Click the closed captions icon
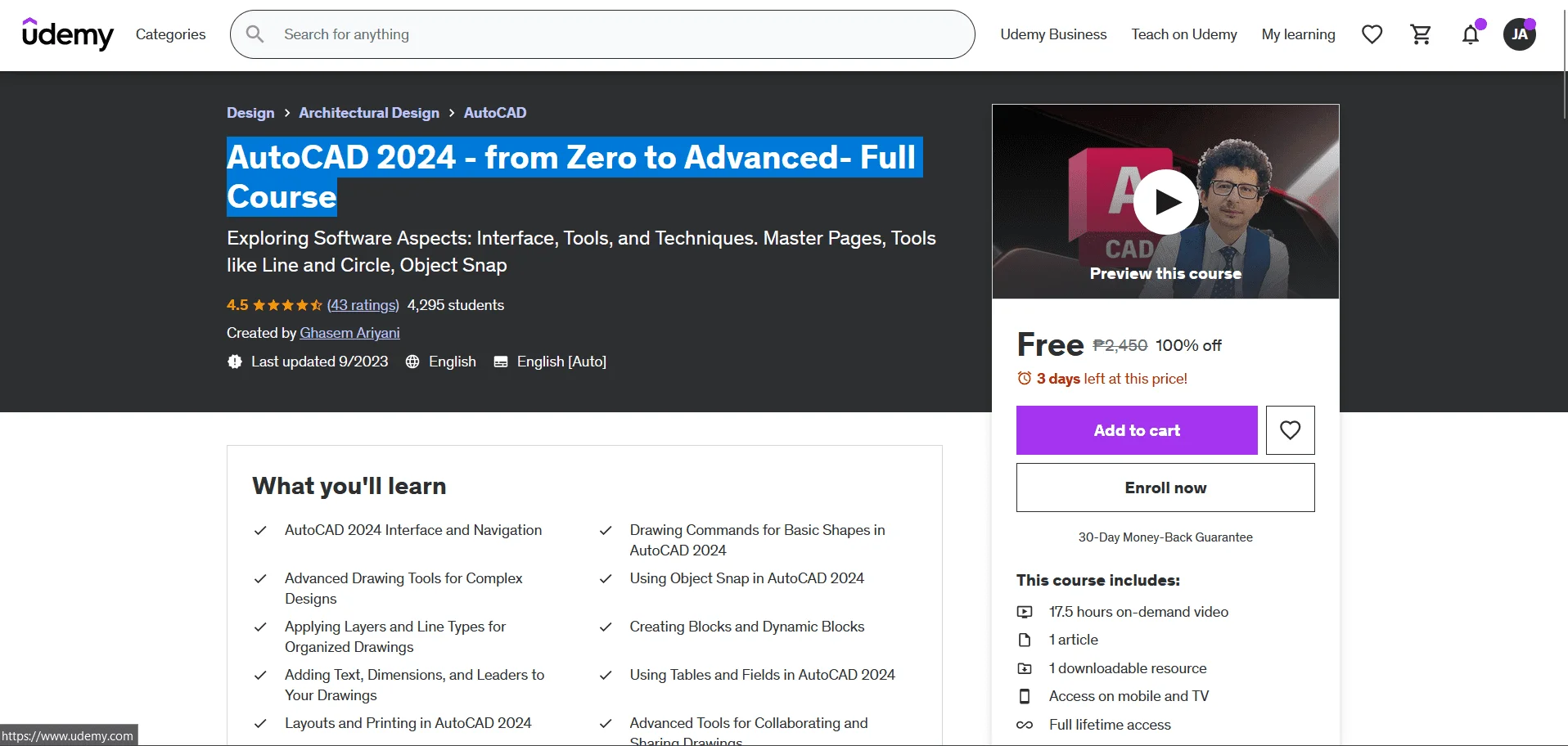Screen dimensions: 1568x746 tap(501, 362)
